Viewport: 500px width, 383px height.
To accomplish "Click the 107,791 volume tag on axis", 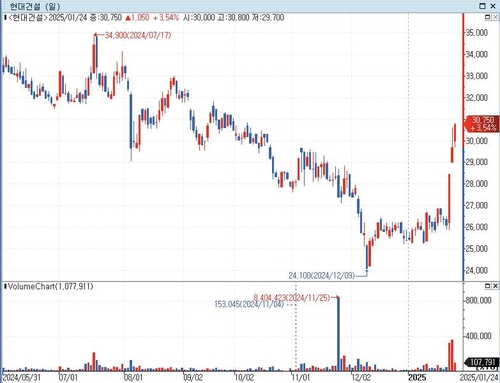I will (482, 362).
